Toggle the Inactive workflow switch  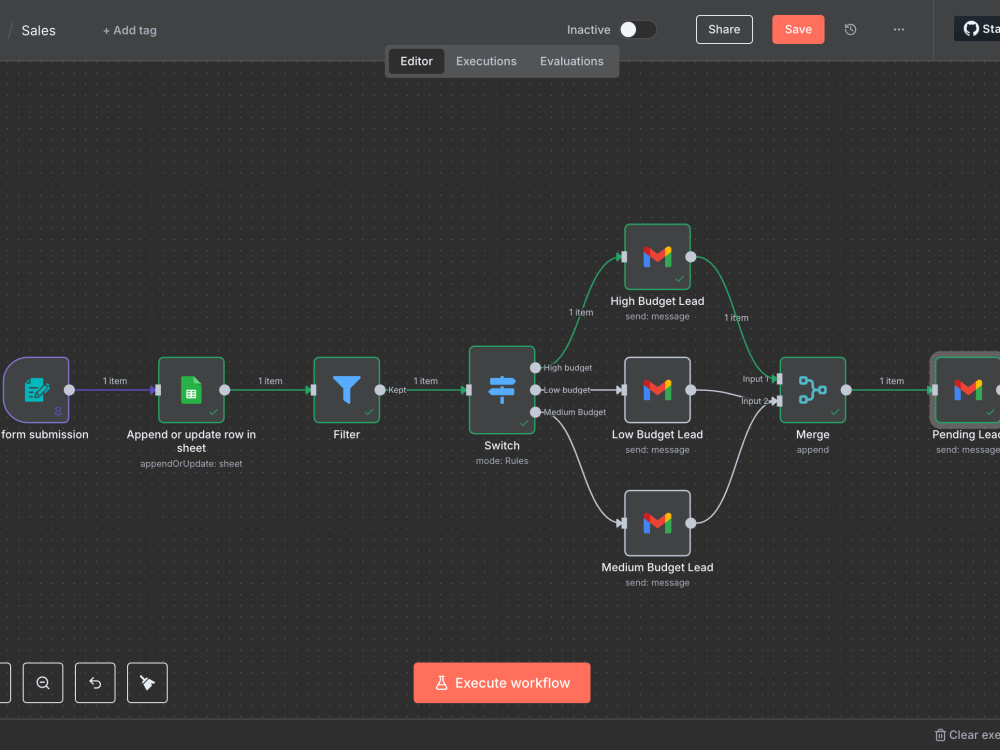pyautogui.click(x=638, y=29)
